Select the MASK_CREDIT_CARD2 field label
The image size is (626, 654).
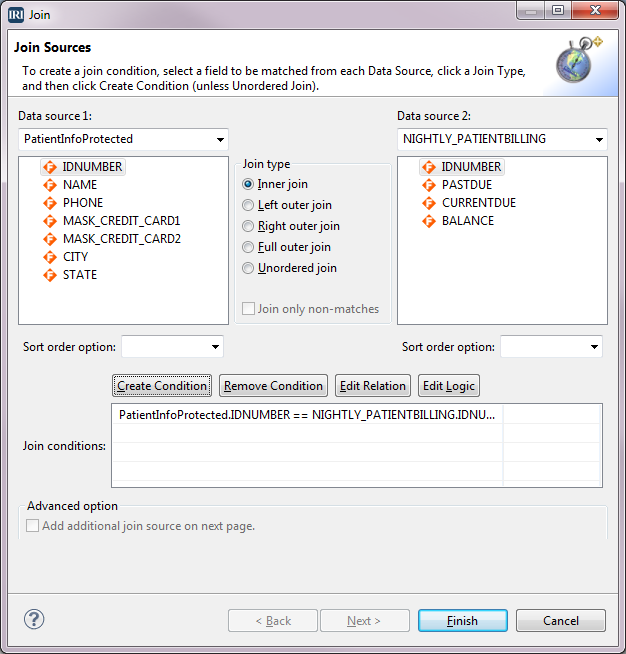click(122, 239)
